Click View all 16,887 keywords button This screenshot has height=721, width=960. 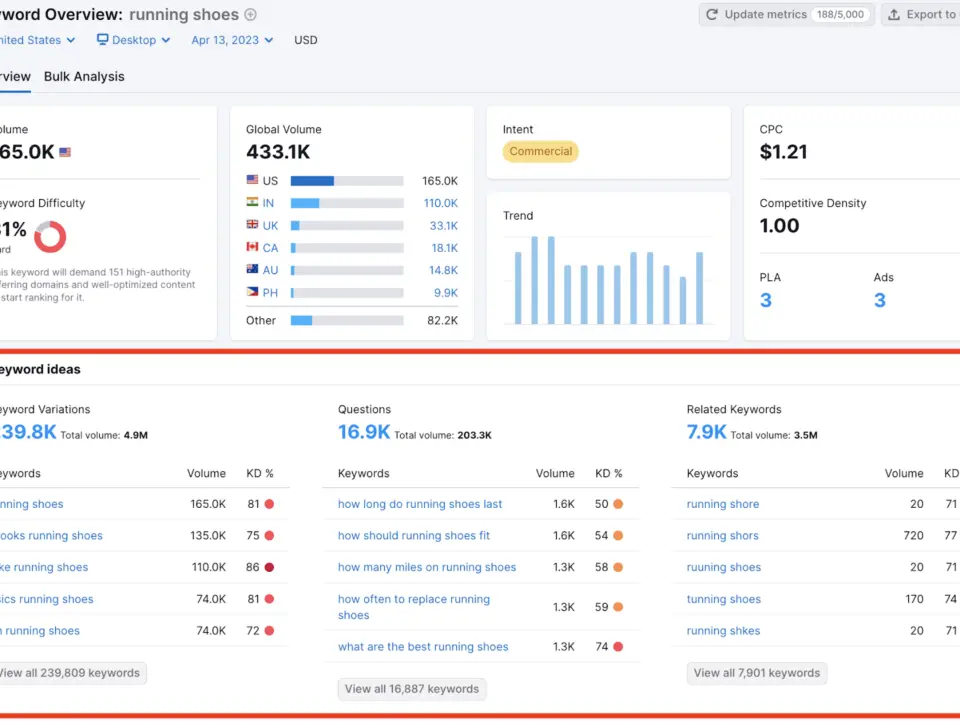[x=412, y=689]
